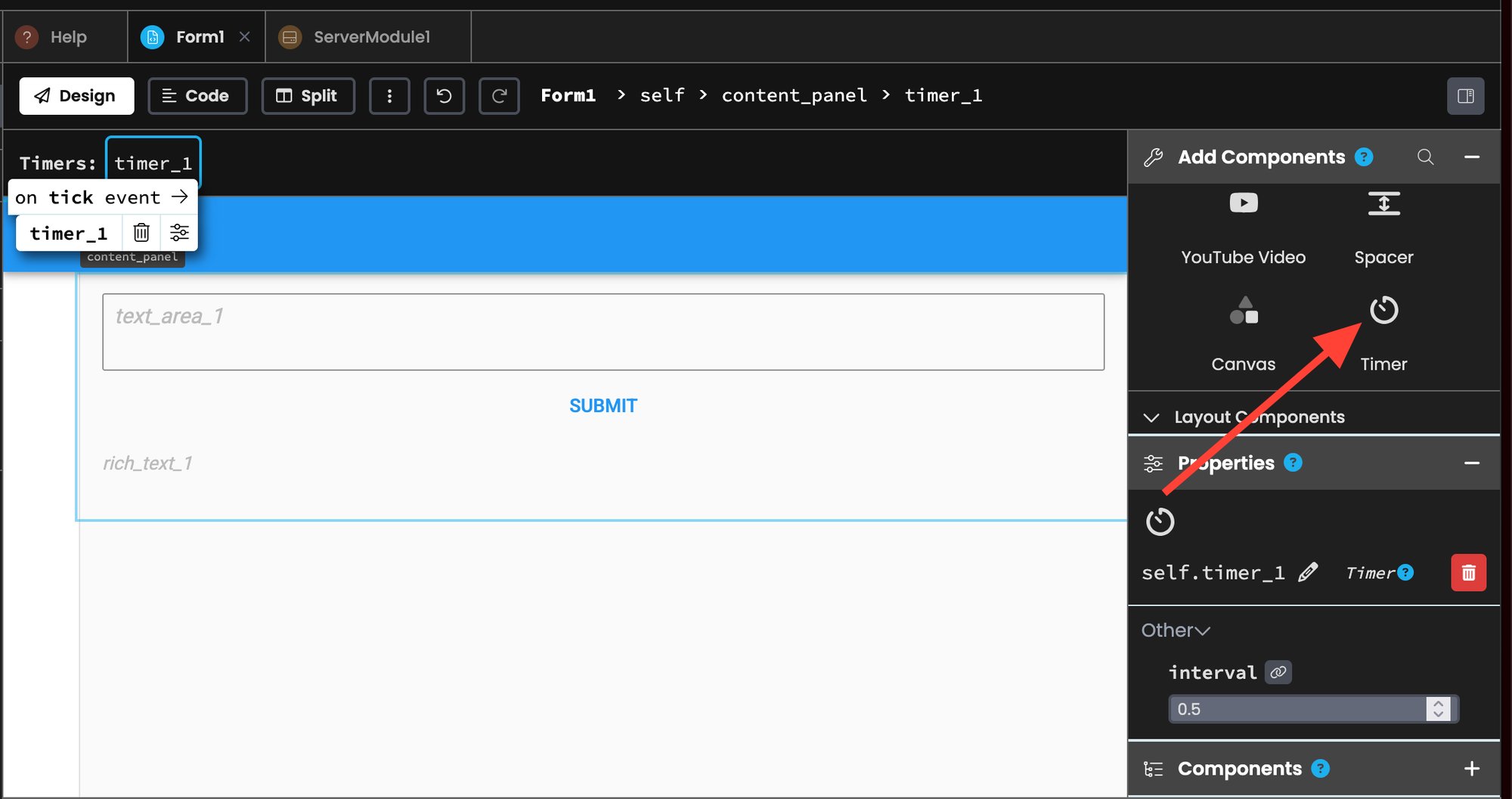Toggle interval data binding link icon

pos(1278,672)
